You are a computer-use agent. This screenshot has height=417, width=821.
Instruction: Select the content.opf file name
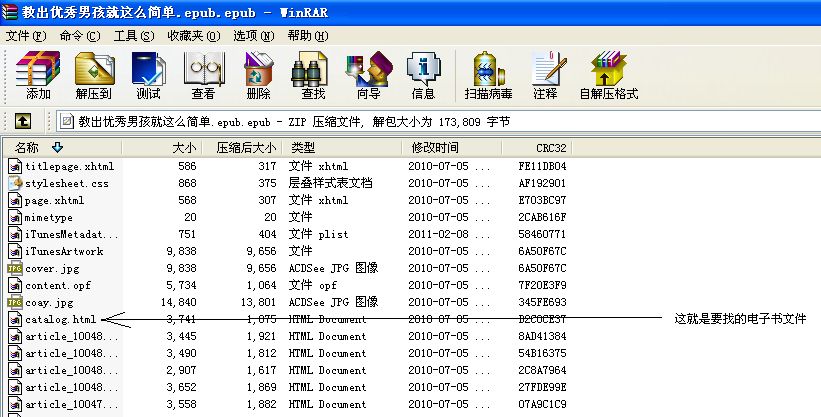coord(58,286)
